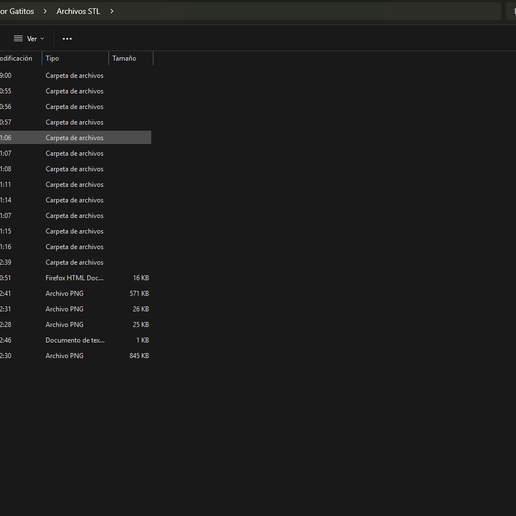Select the 26 KB PNG file
The height and width of the screenshot is (516, 516).
[x=75, y=309]
